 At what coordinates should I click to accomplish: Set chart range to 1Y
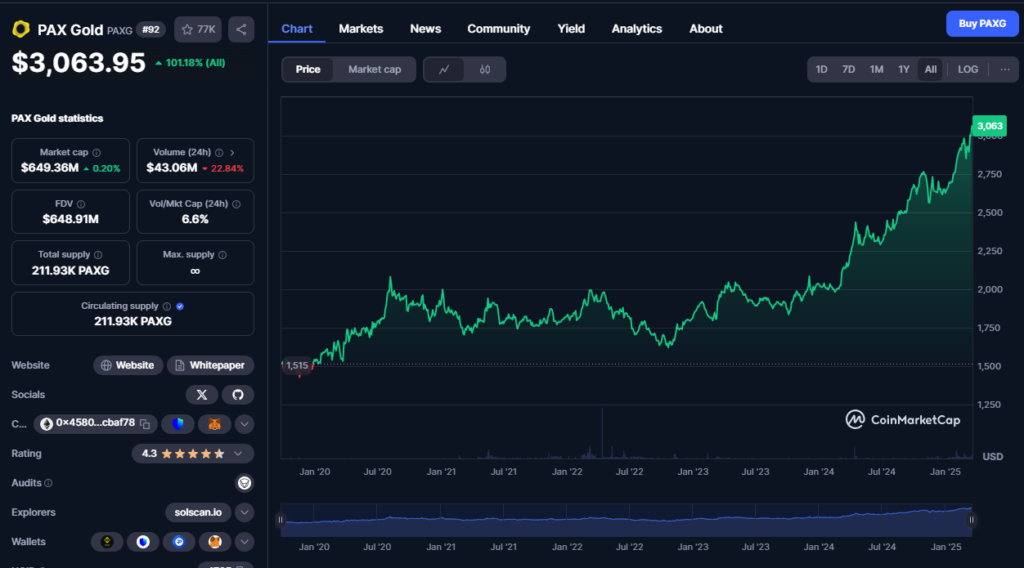pos(904,69)
